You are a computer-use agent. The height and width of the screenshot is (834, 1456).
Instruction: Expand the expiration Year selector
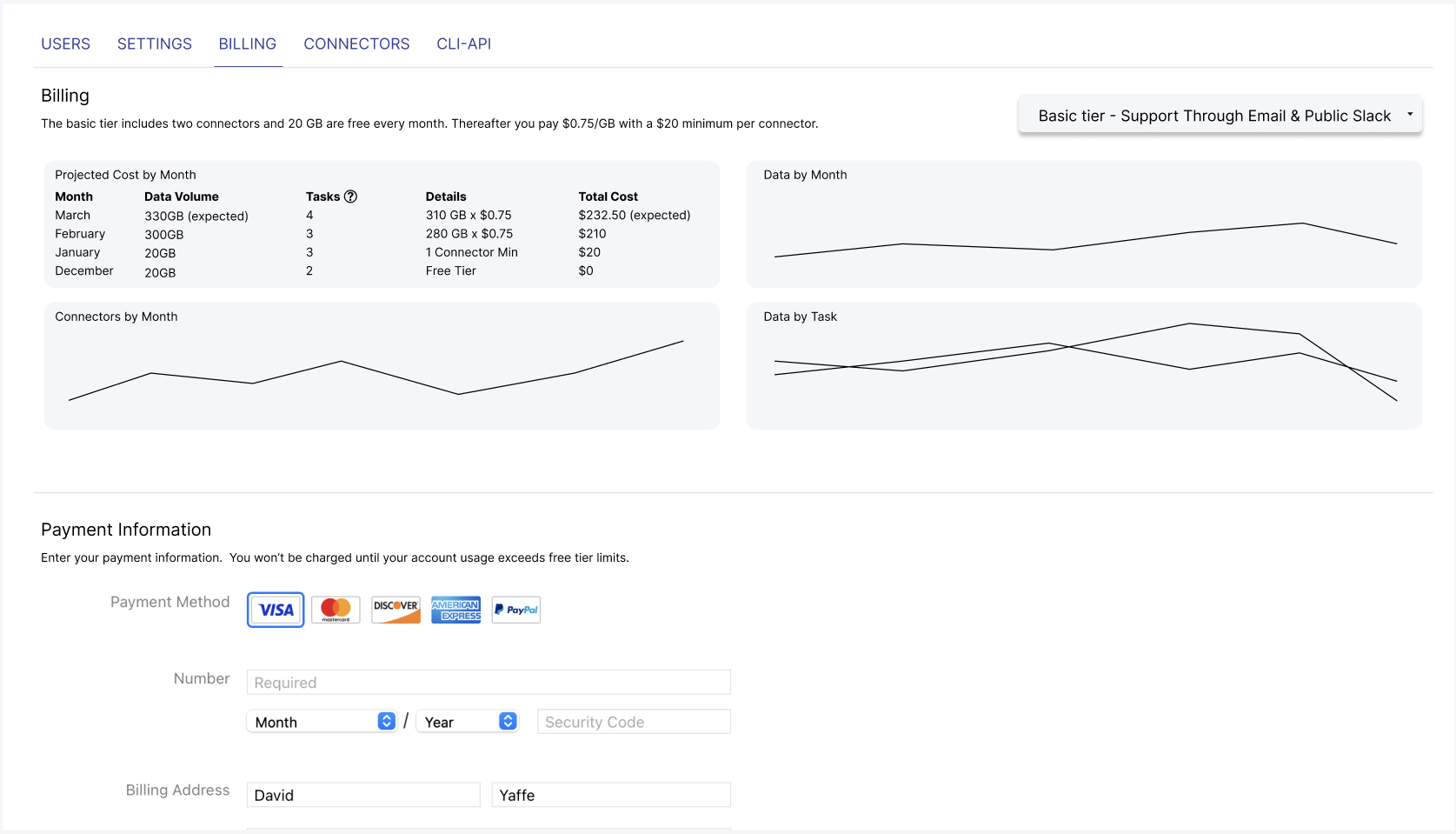click(x=467, y=721)
